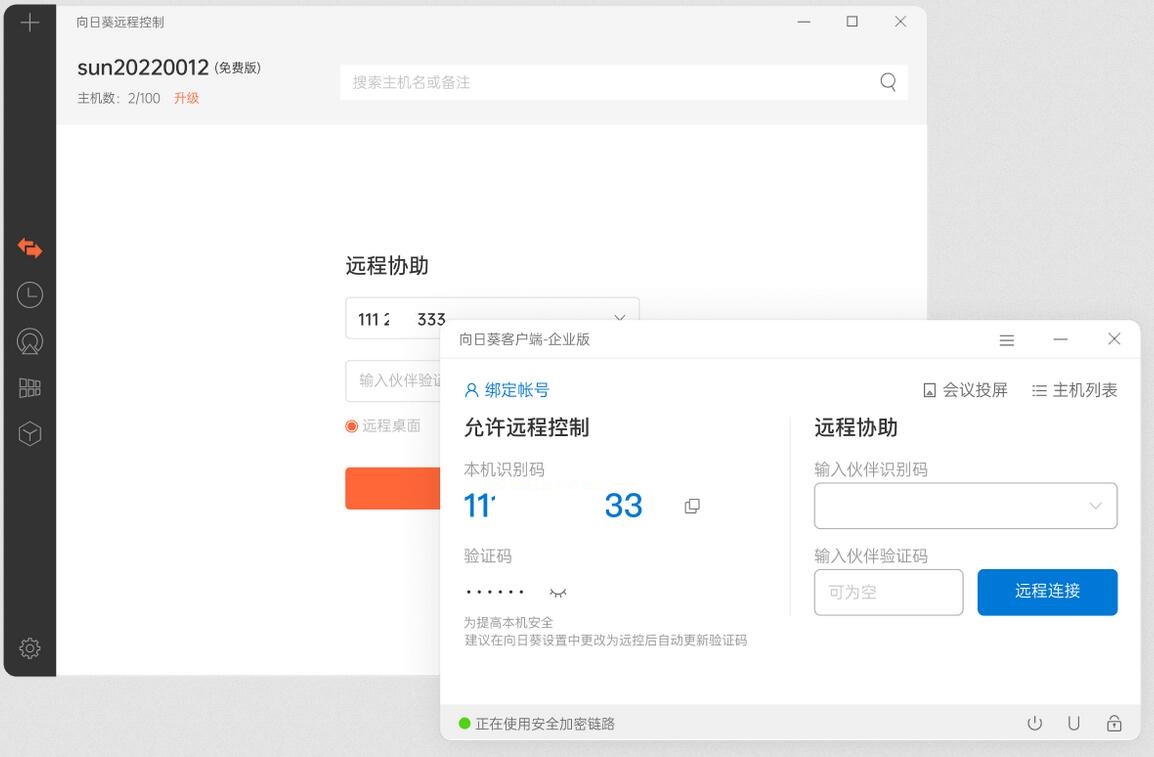Minimize the enterprise client window
This screenshot has width=1154, height=757.
[1061, 339]
